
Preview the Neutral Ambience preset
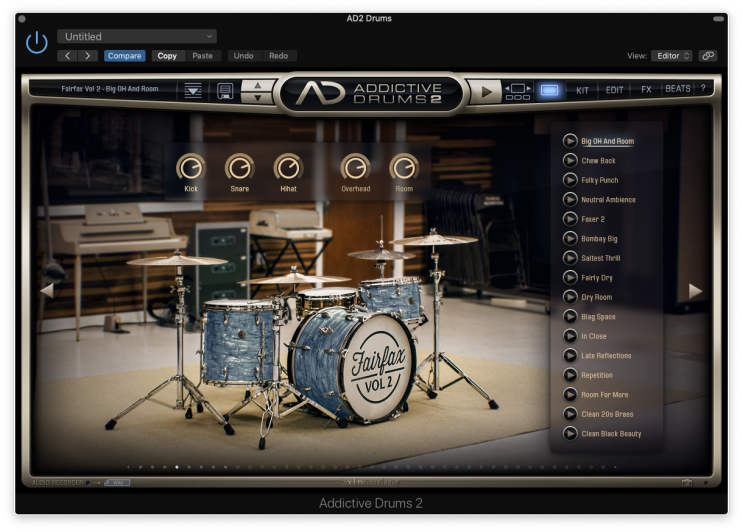tap(570, 199)
